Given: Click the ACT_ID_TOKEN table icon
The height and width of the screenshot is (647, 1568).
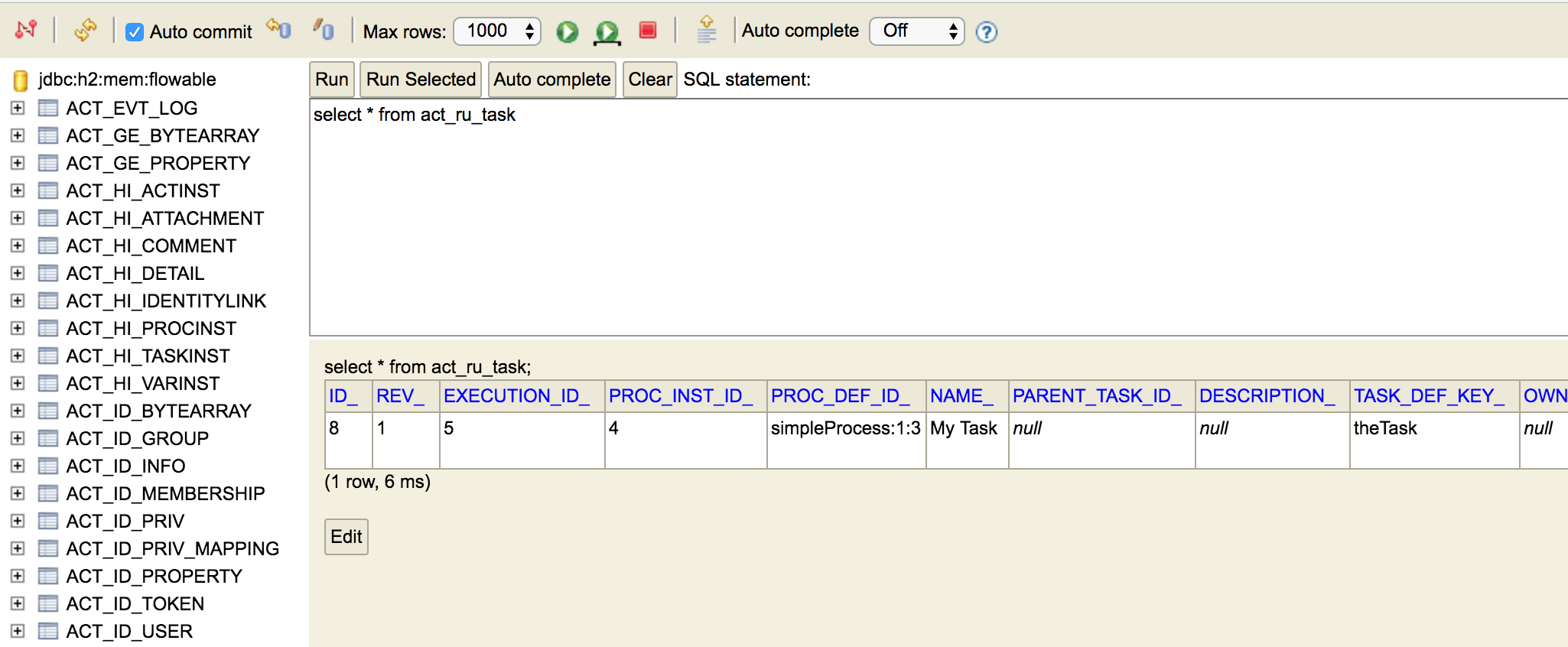Looking at the screenshot, I should point(48,603).
